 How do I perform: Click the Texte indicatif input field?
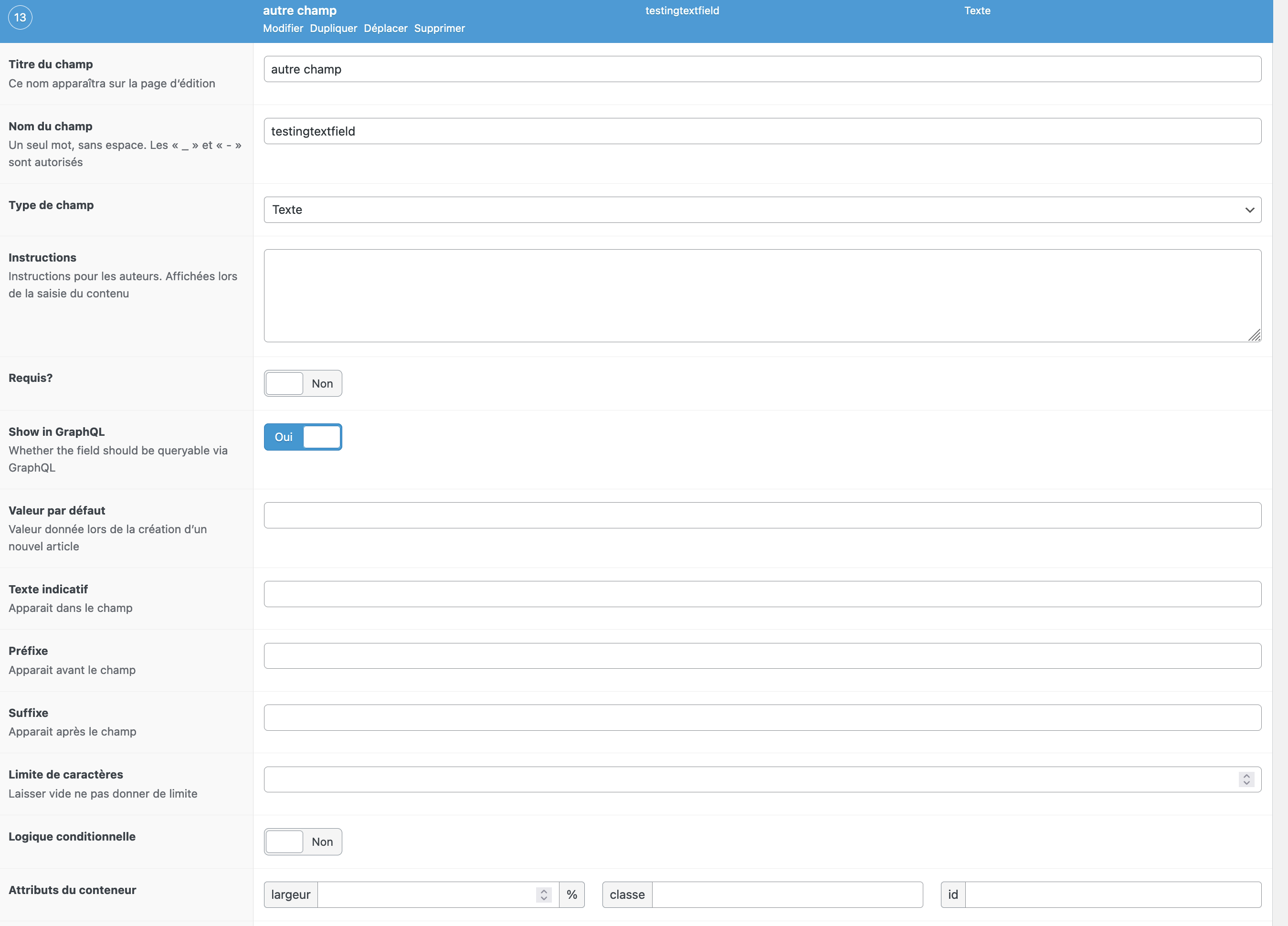[761, 594]
